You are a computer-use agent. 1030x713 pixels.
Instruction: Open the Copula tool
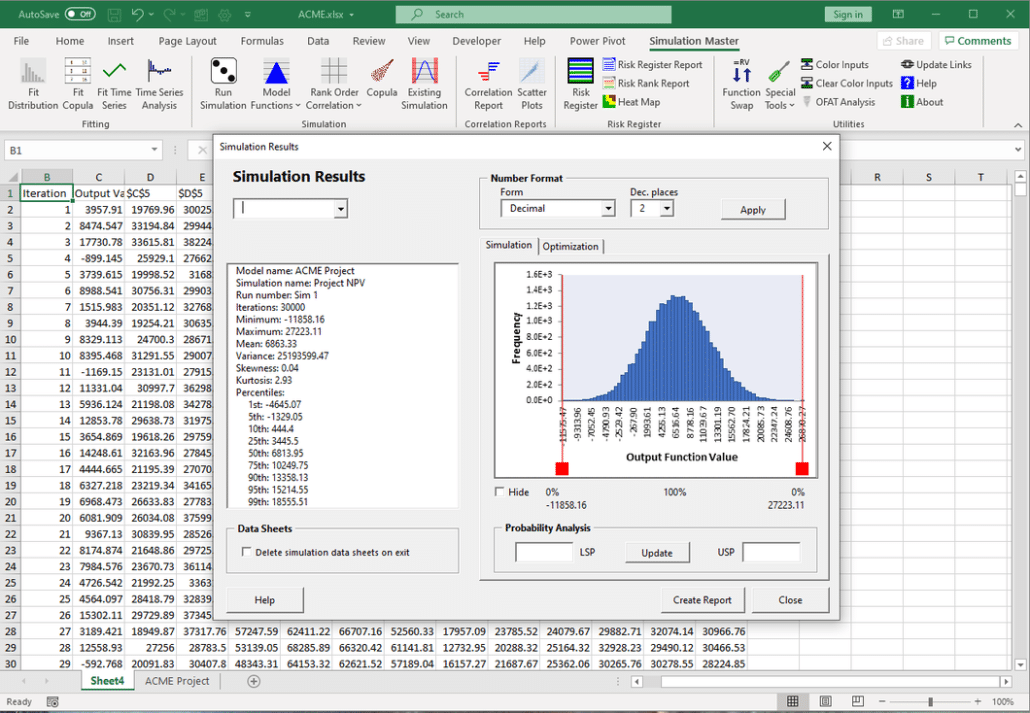[x=382, y=83]
